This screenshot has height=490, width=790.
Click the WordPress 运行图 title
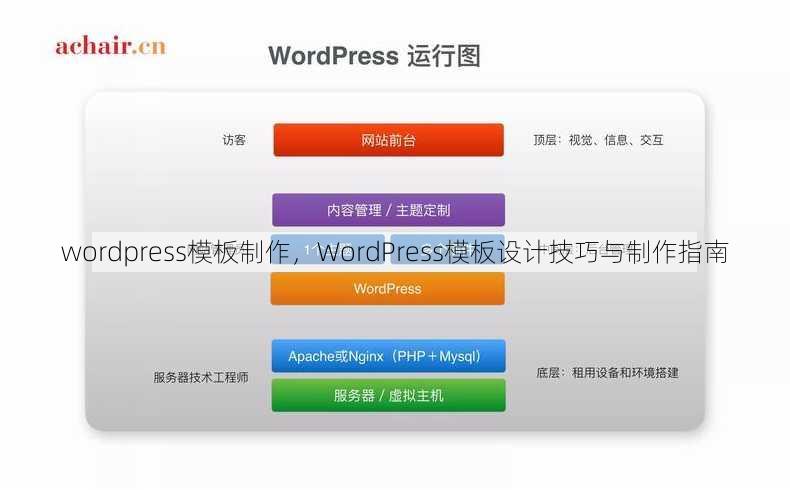click(374, 55)
